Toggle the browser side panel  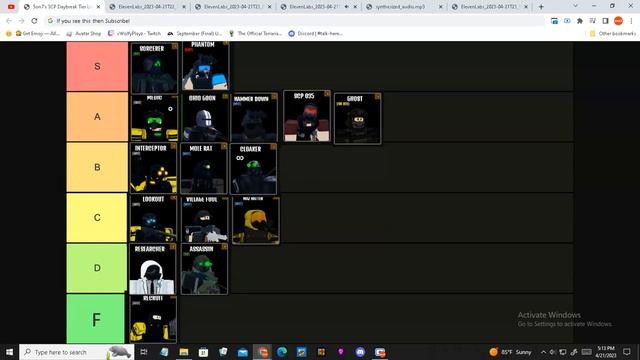605,21
